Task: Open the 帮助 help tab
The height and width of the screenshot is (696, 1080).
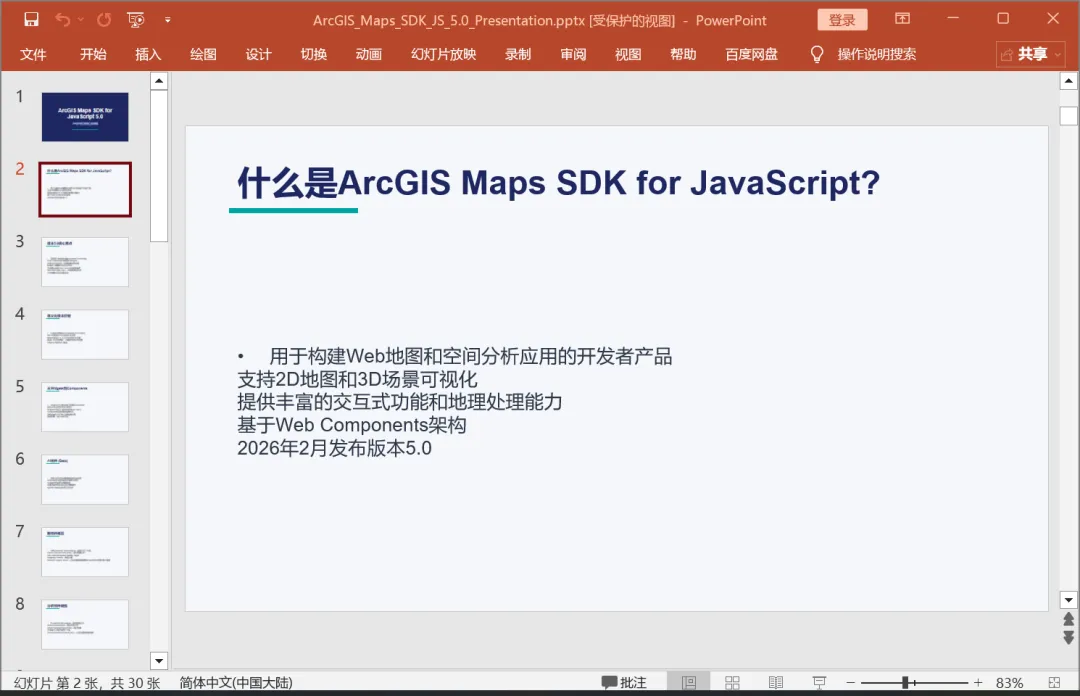Action: click(683, 54)
